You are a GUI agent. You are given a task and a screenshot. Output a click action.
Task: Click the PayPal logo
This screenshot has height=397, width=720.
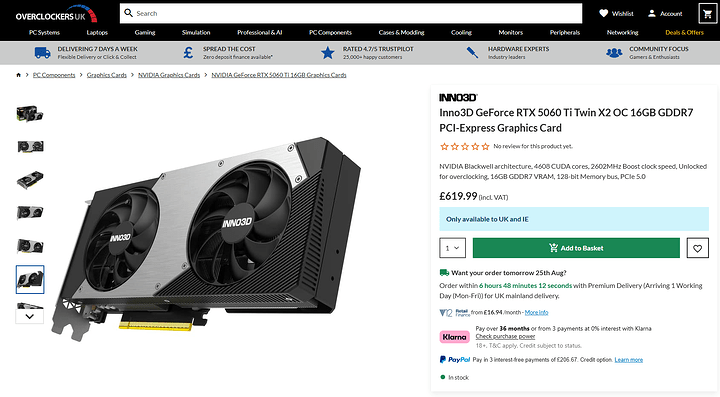455,359
